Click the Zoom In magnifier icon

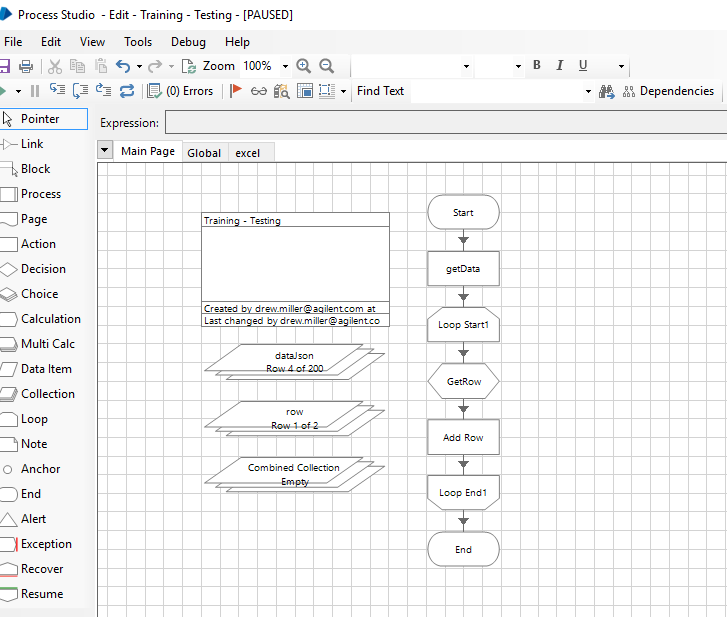point(304,66)
